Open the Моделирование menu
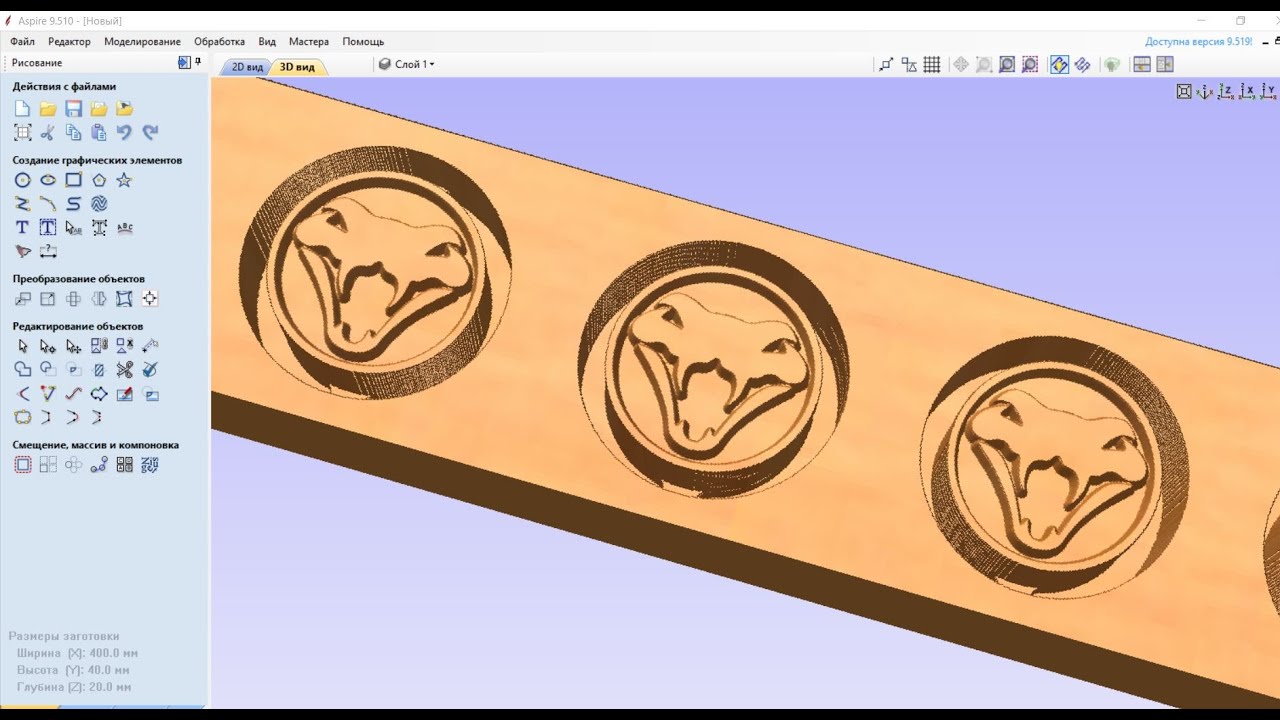The height and width of the screenshot is (720, 1280). (x=142, y=42)
